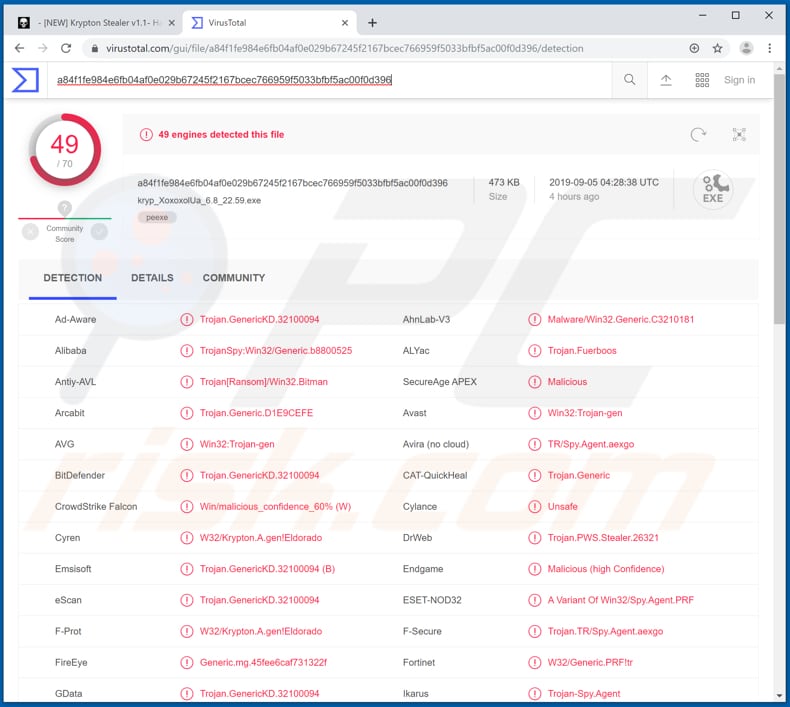Click AhnLab-V3 result Malware/Win32.Generic.C3210181
Viewport: 790px width, 707px height.
(x=621, y=319)
